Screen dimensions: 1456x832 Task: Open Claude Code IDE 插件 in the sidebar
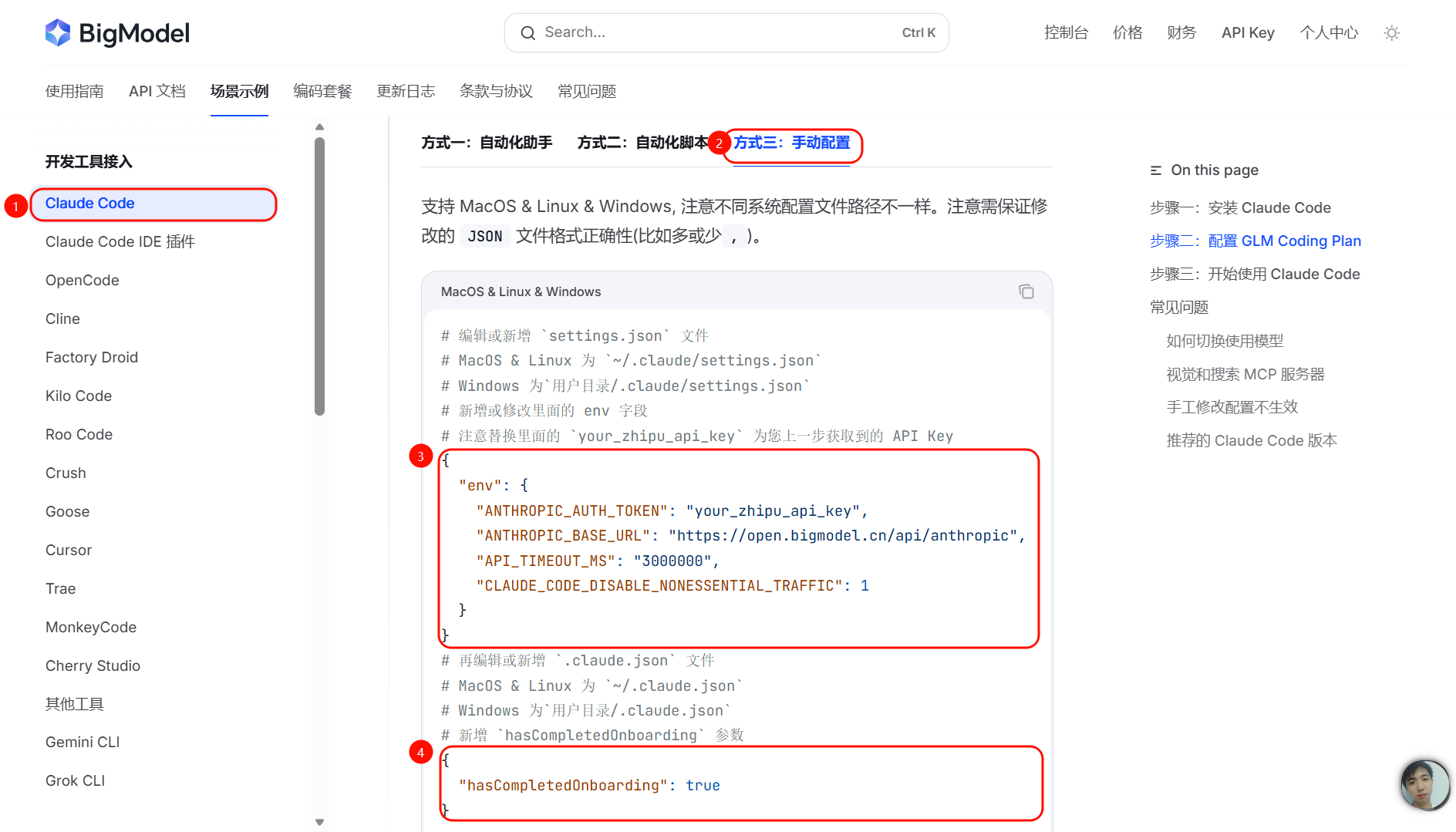[x=120, y=242]
